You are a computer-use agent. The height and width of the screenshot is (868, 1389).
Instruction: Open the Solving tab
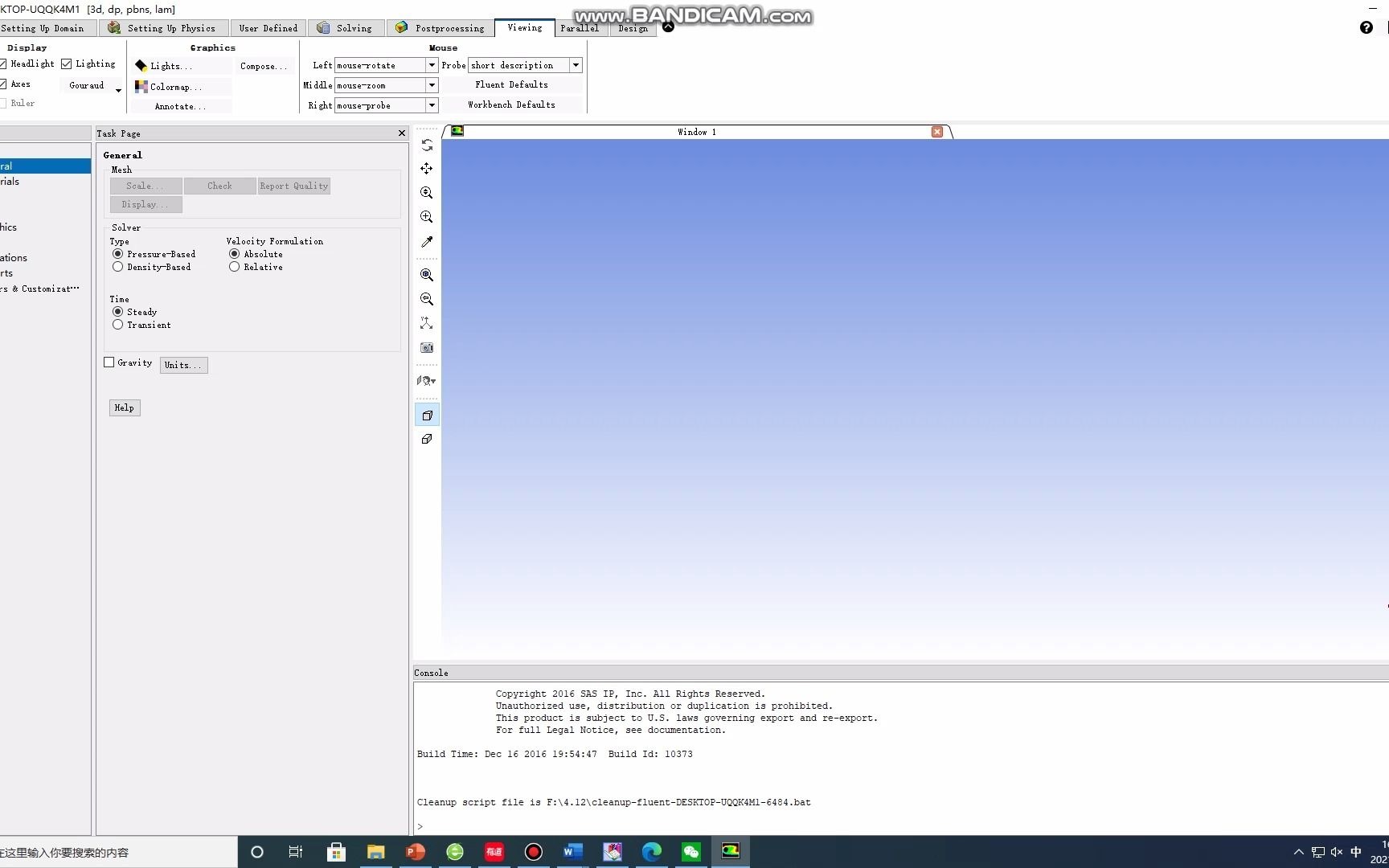pos(346,28)
